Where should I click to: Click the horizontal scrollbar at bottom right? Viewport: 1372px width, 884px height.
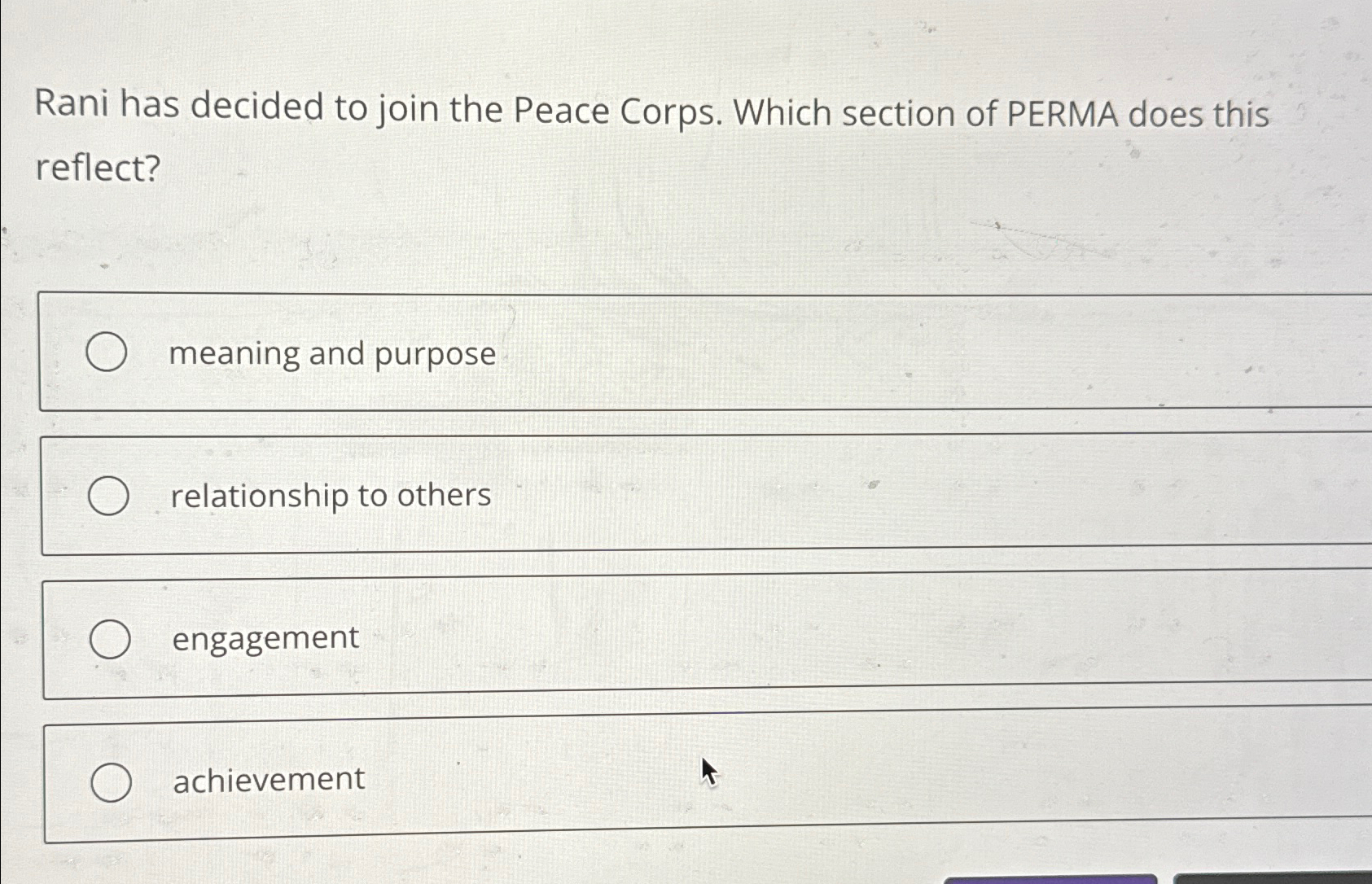coord(1270,877)
